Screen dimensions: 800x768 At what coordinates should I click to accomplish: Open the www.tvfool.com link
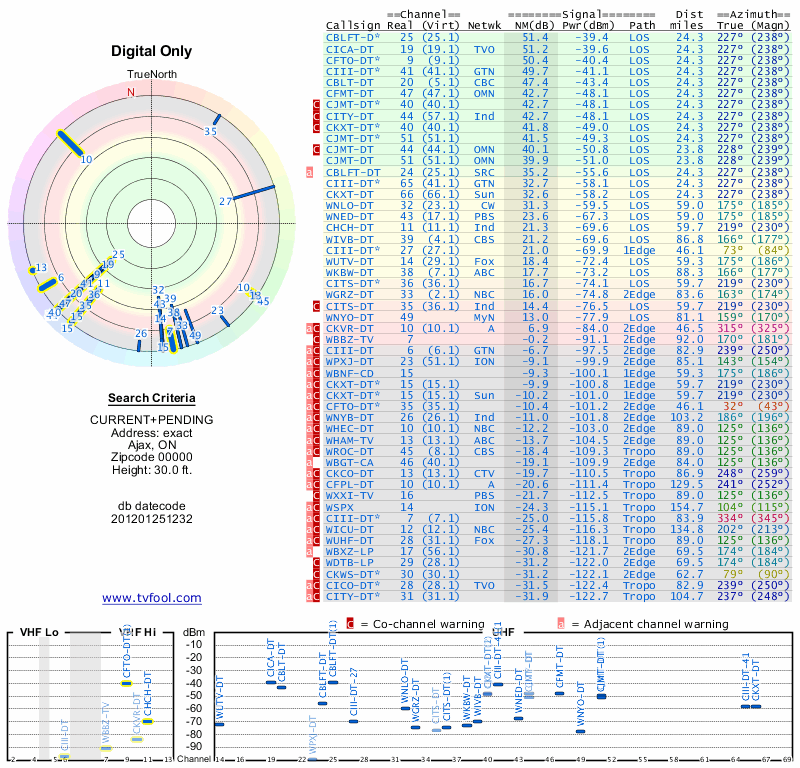coord(152,598)
